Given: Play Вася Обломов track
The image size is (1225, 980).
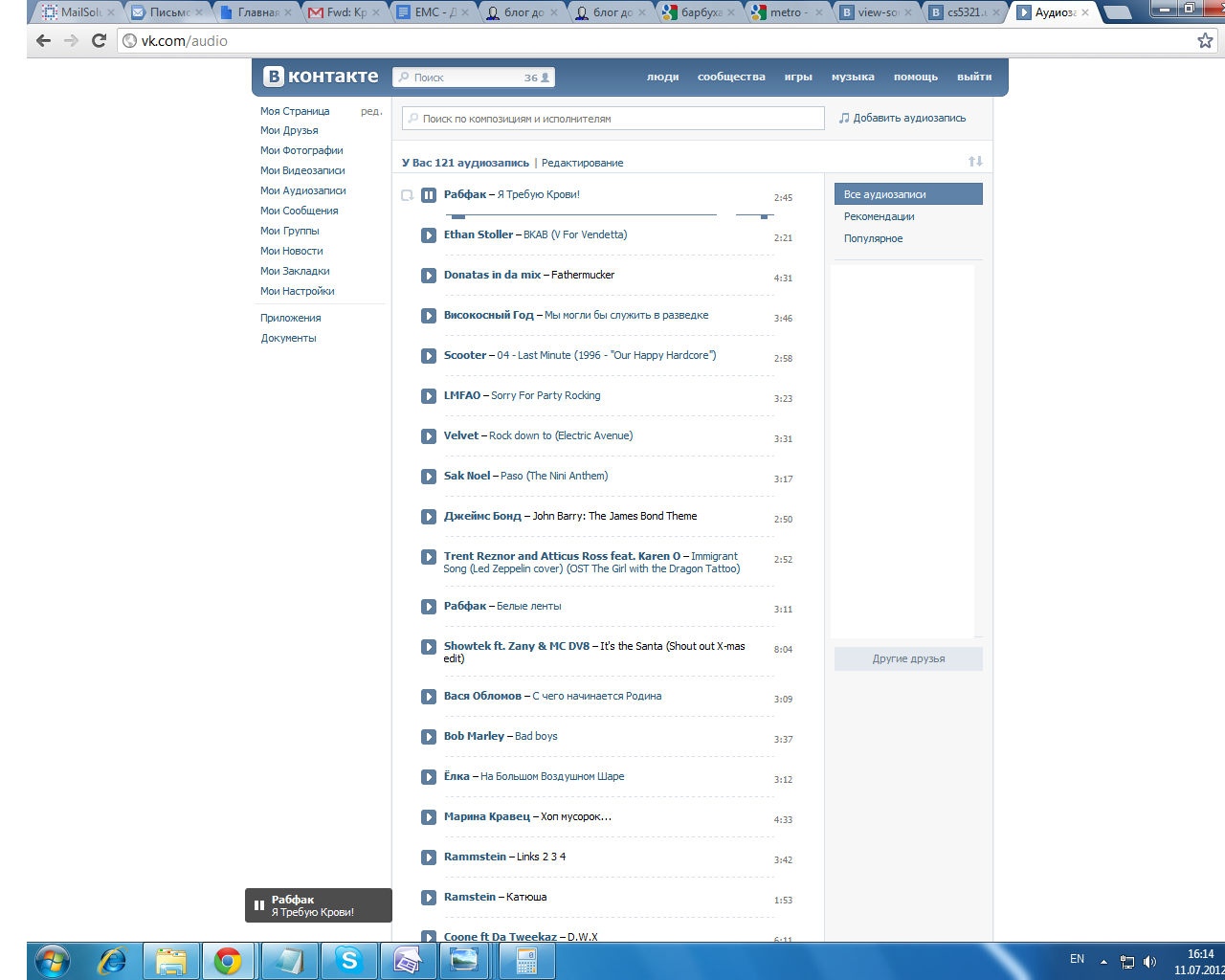Looking at the screenshot, I should tap(429, 697).
